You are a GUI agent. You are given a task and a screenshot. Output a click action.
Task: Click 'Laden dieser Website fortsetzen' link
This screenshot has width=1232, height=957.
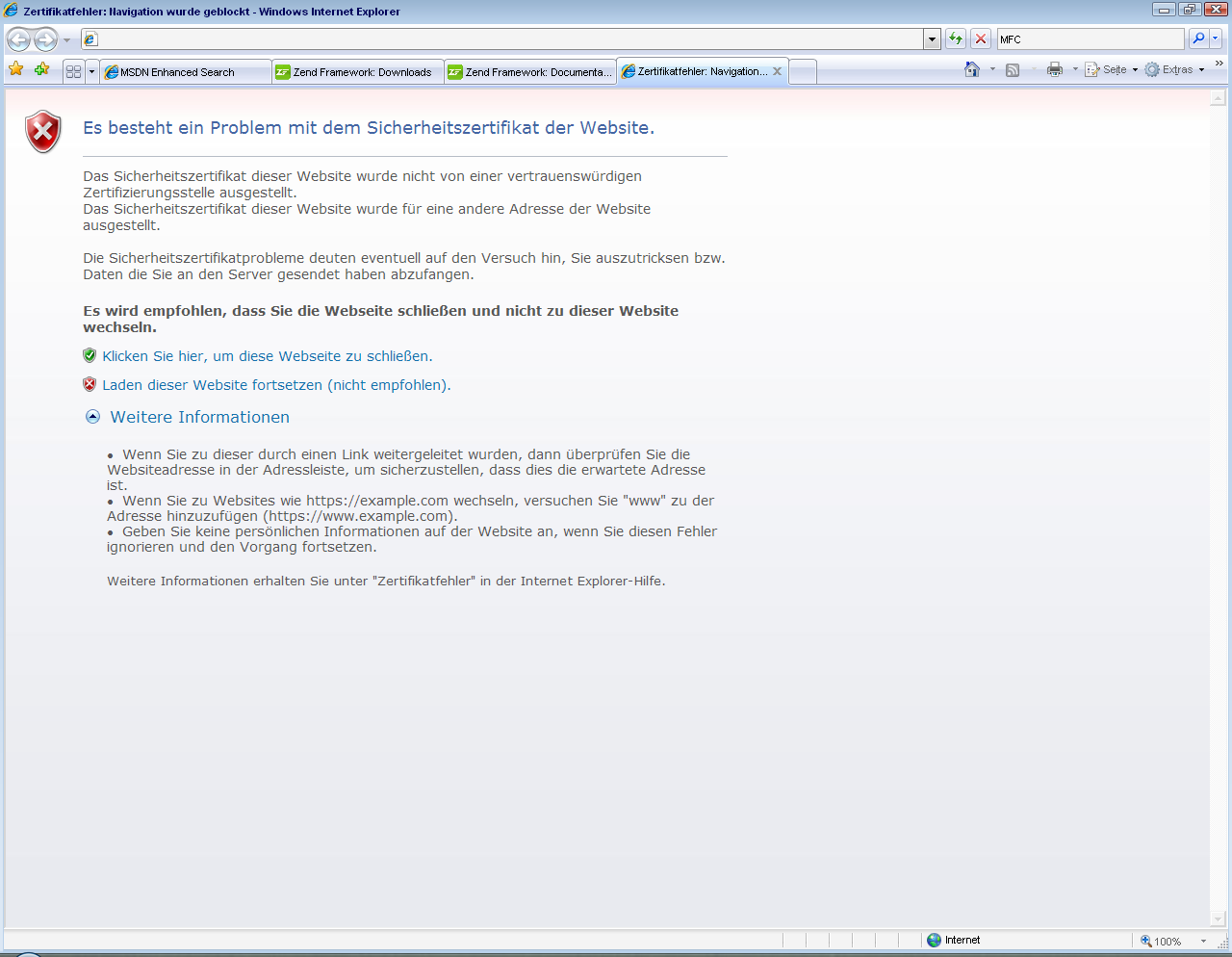coord(276,385)
